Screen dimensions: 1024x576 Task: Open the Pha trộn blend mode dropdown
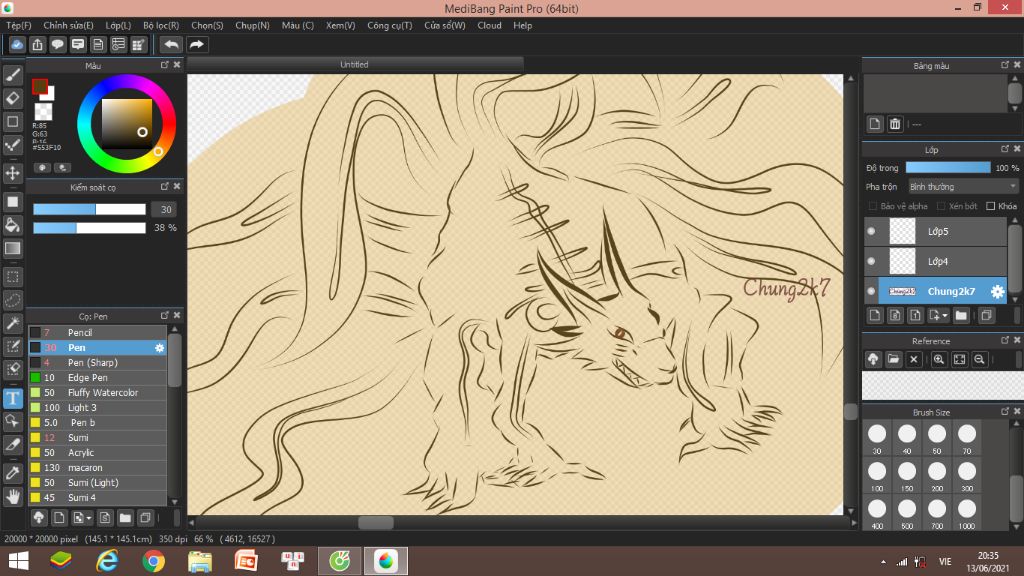pos(963,187)
